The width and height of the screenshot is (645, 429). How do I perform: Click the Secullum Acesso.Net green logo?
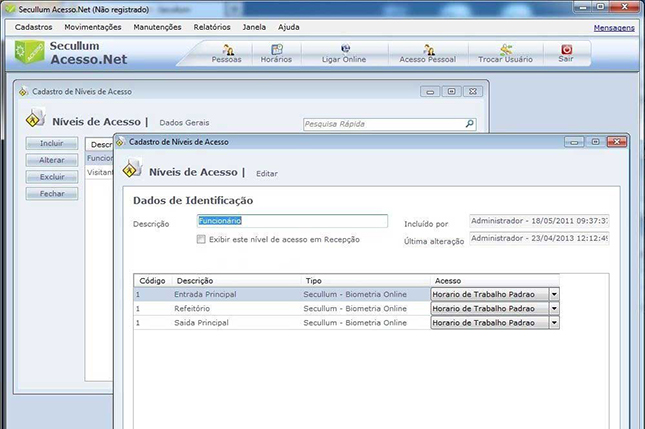[x=29, y=52]
